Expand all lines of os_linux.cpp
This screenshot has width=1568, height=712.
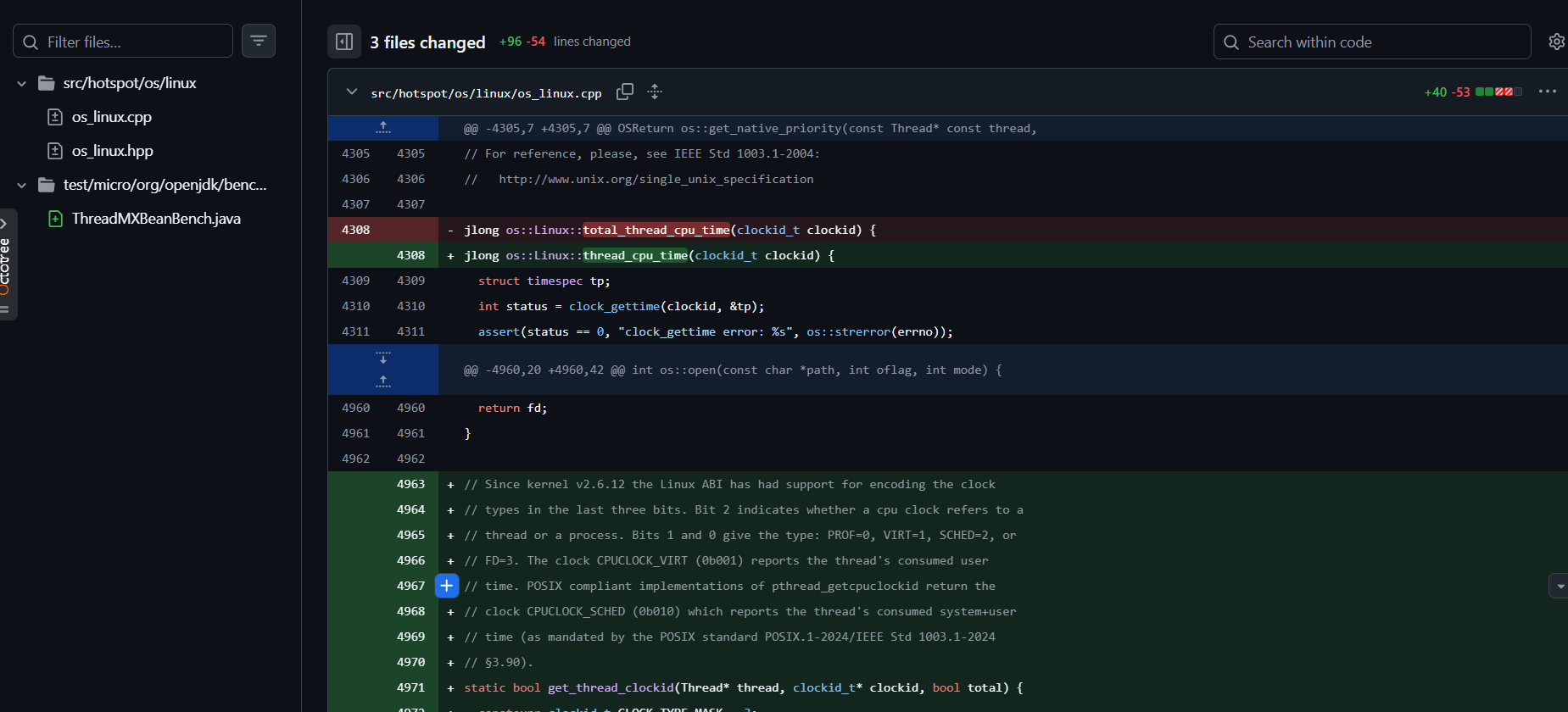coord(655,92)
